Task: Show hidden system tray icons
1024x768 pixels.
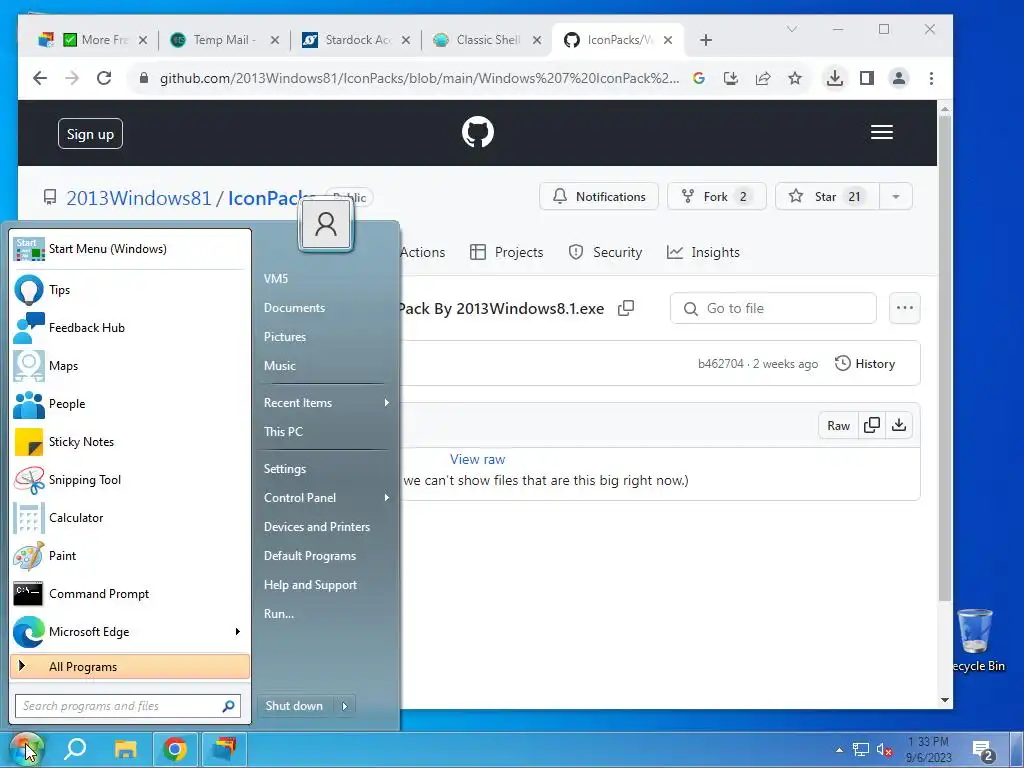Action: point(839,750)
